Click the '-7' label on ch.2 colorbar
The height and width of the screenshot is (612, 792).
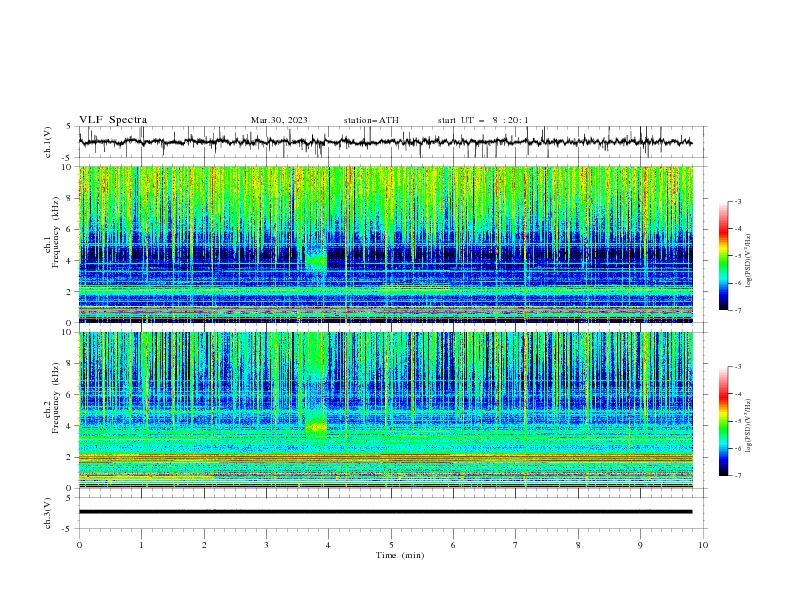737,476
